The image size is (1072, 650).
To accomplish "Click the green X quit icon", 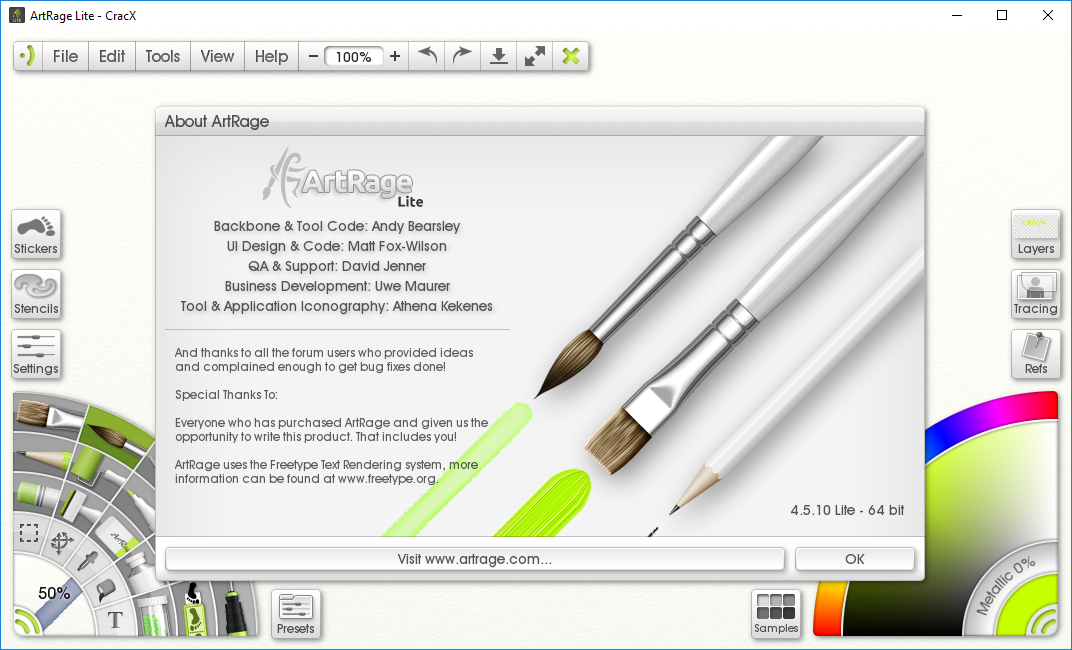I will point(571,56).
